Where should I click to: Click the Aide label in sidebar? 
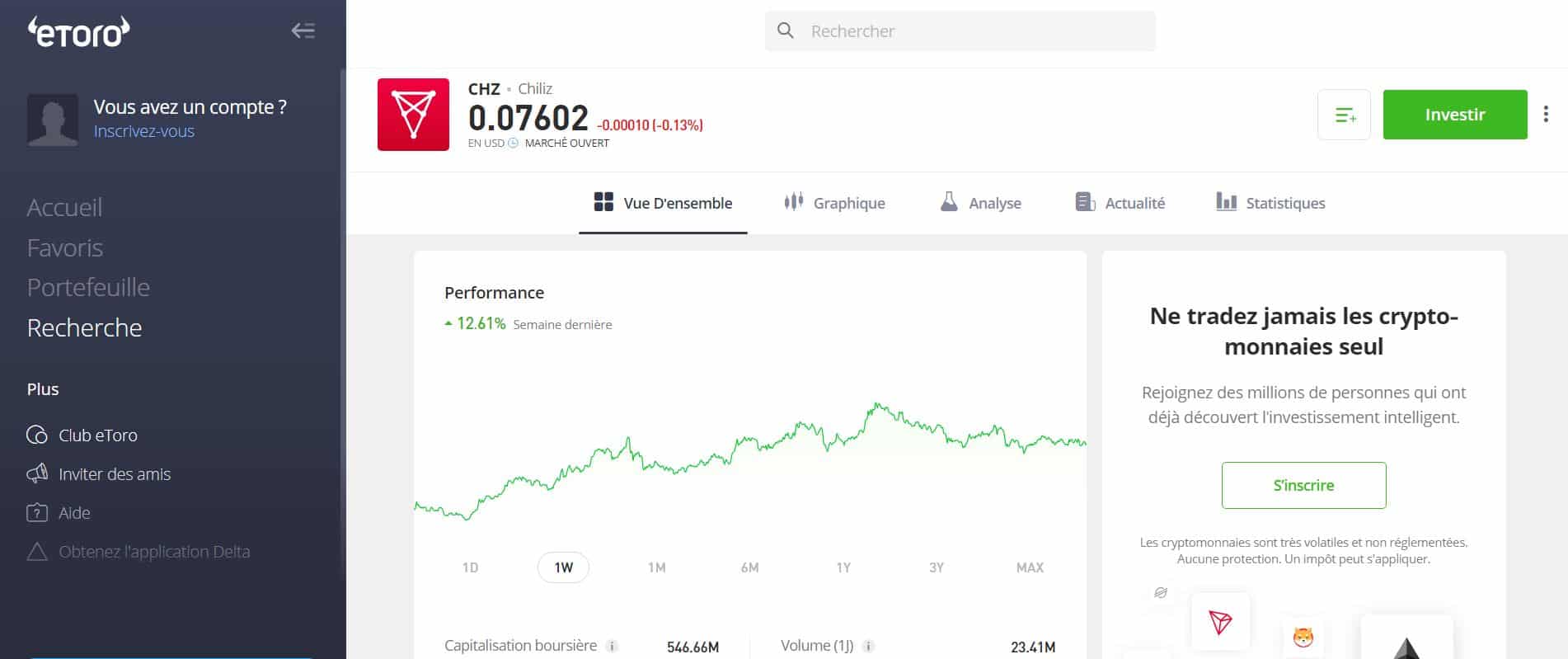[x=74, y=512]
